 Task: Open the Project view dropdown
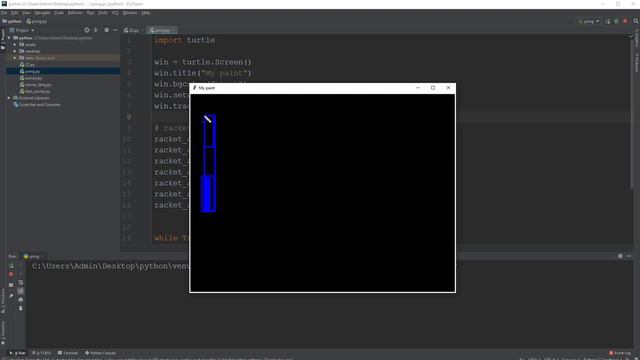[22, 30]
